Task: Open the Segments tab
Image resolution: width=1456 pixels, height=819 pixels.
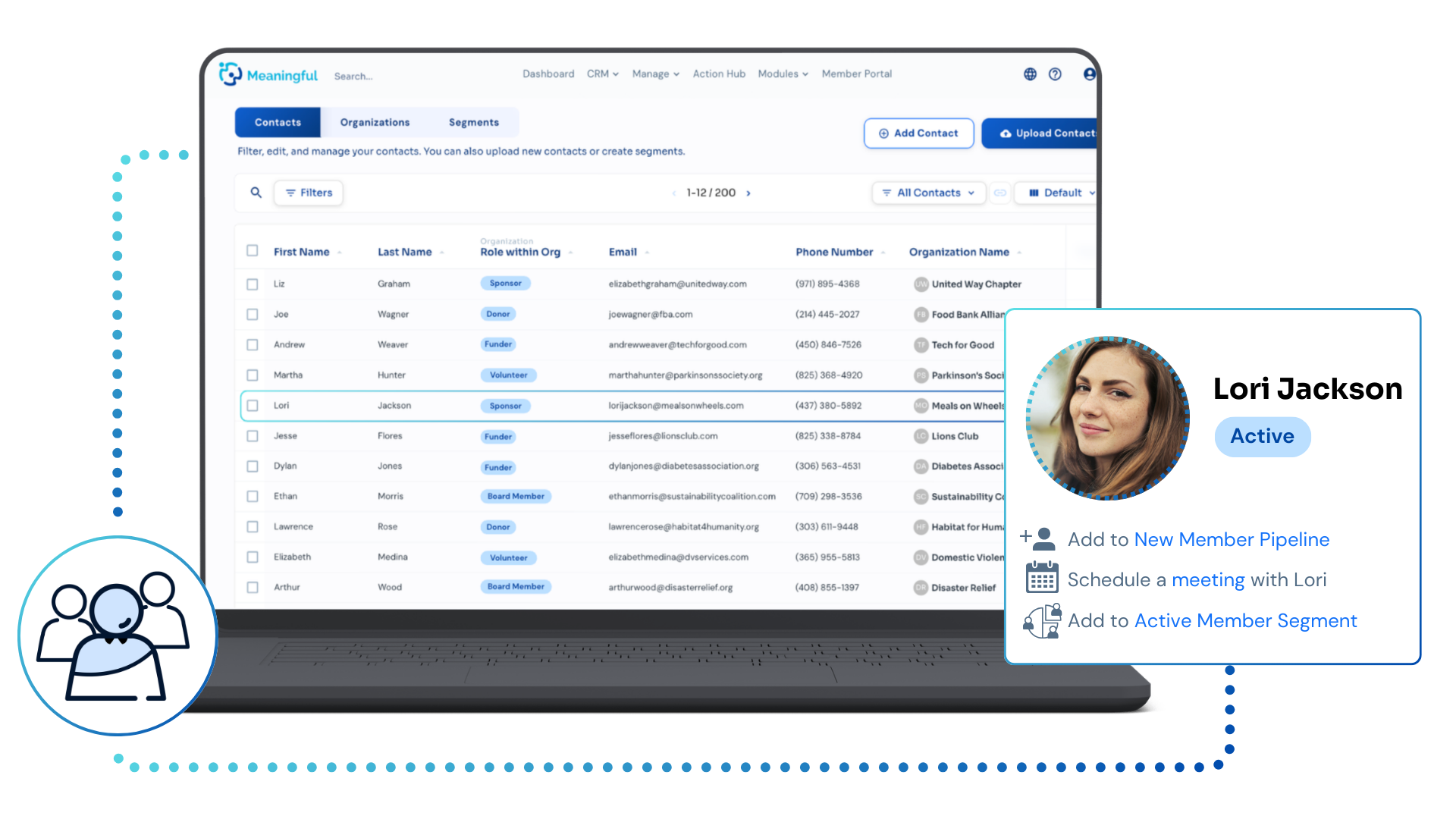Action: point(473,123)
